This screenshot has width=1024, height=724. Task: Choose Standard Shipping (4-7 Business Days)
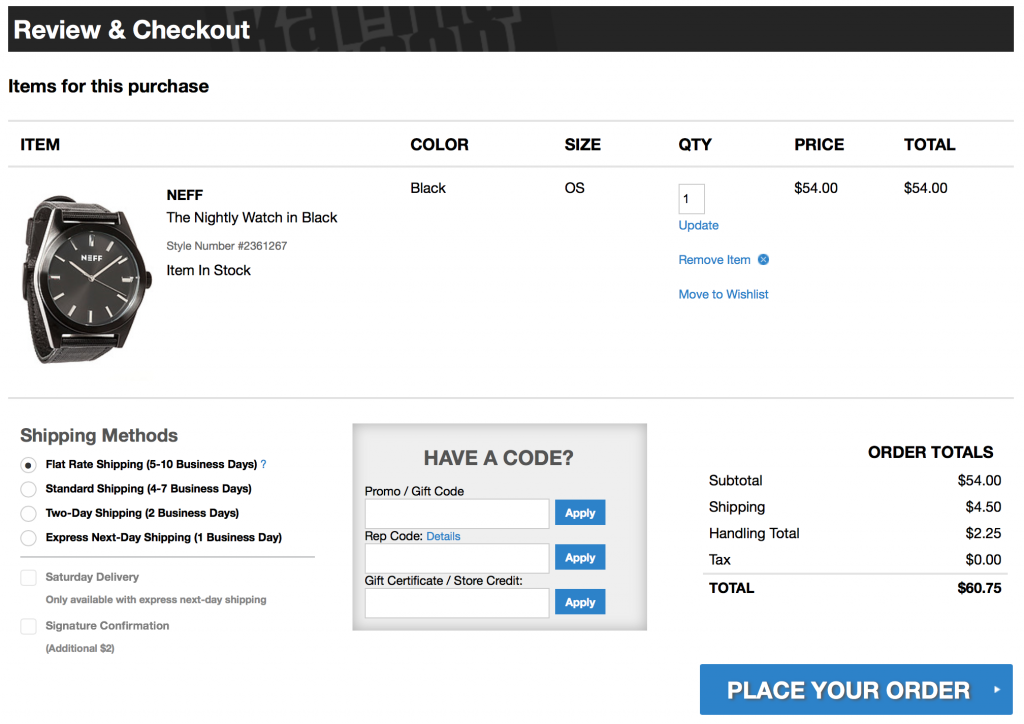pos(28,489)
